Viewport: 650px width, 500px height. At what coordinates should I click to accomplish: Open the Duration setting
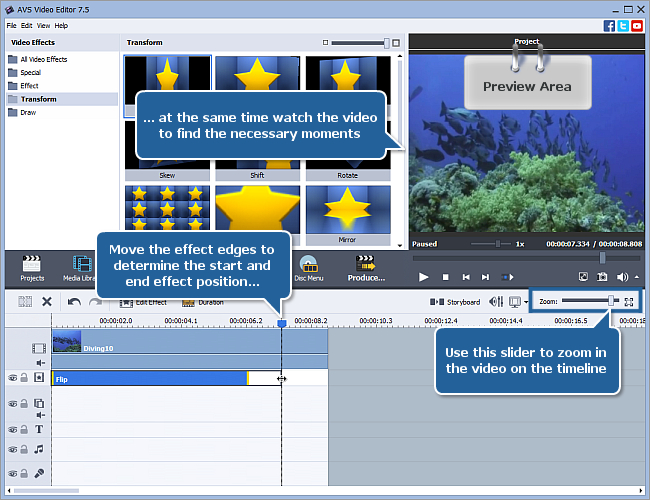pos(203,303)
